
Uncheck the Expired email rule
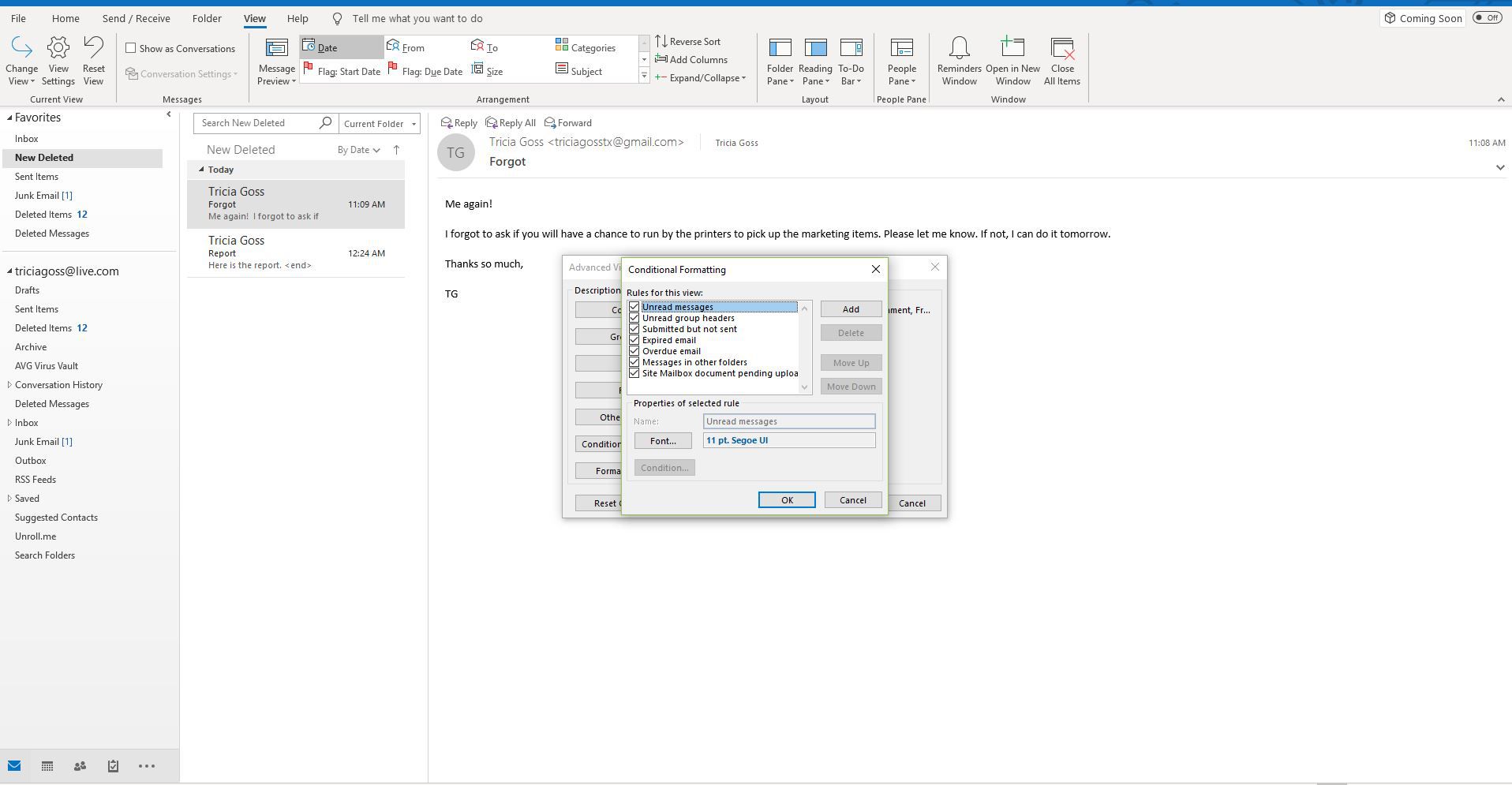(634, 340)
